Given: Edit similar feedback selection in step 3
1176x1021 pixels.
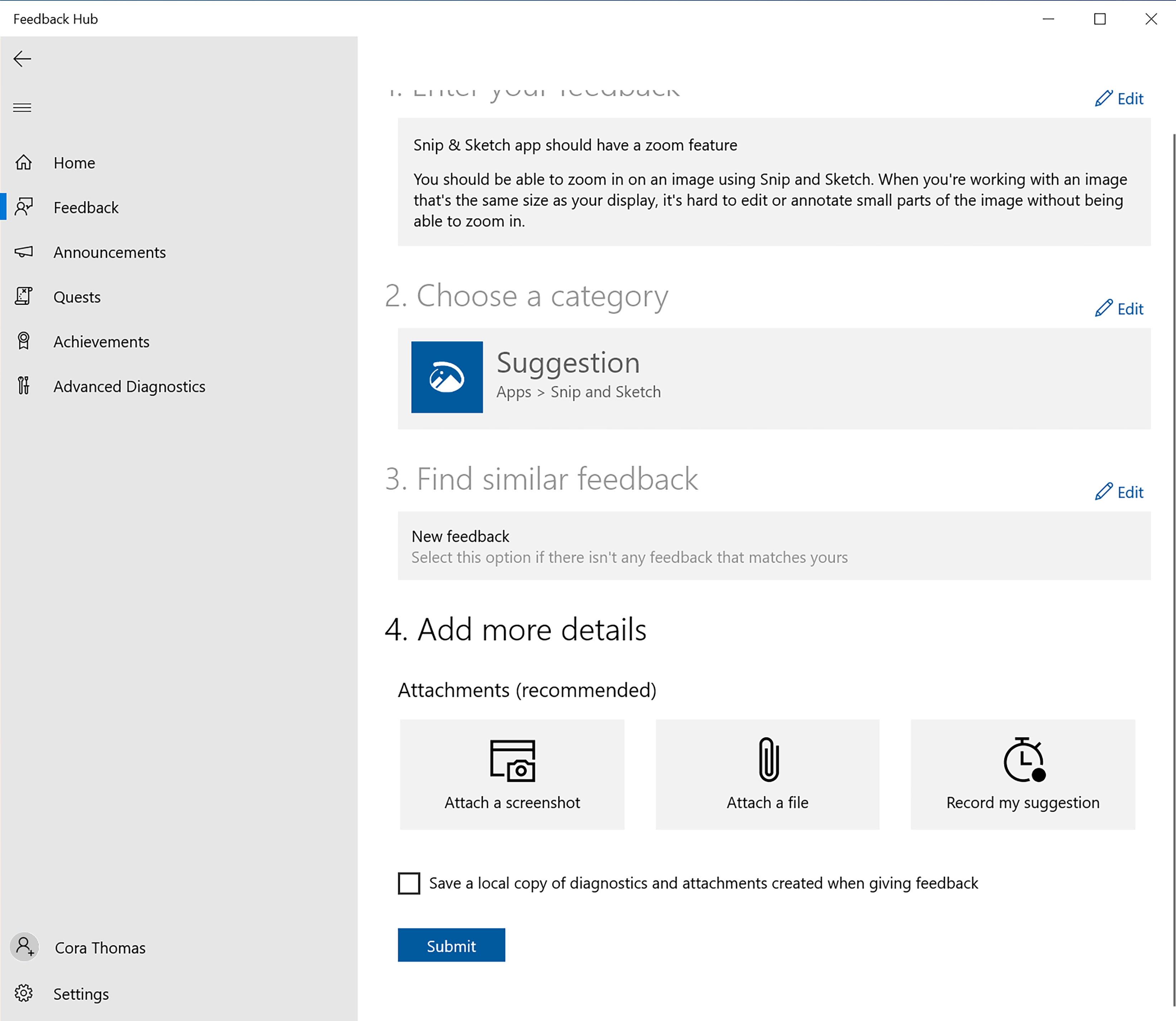Looking at the screenshot, I should [1120, 490].
